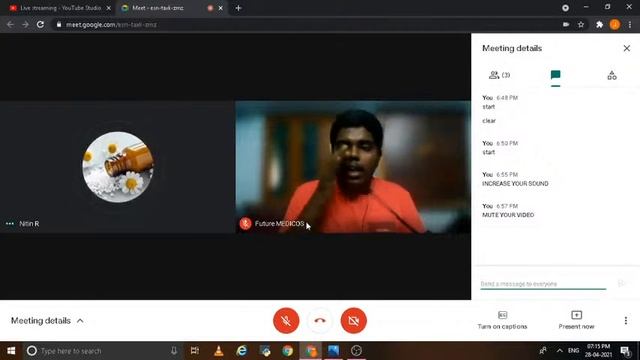This screenshot has height=360, width=640.
Task: Open the OBS Studio taskbar icon
Action: point(356,351)
